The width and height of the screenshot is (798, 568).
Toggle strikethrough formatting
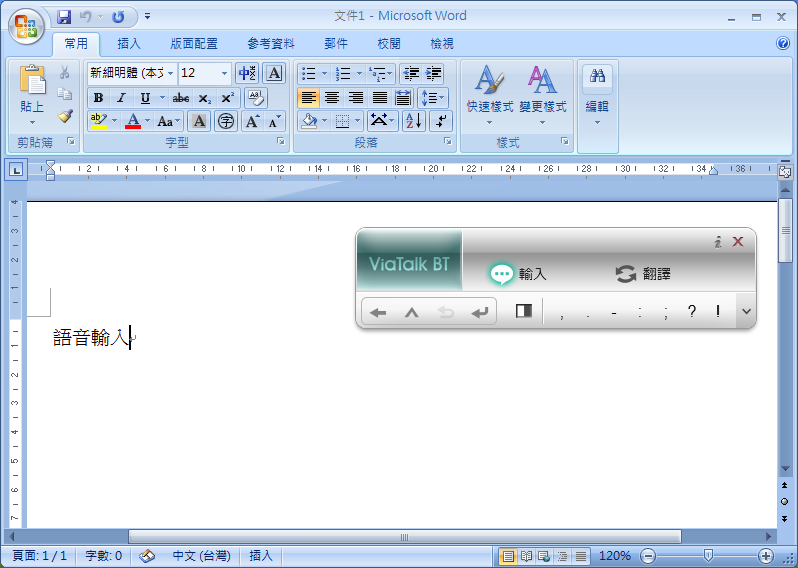tap(181, 97)
